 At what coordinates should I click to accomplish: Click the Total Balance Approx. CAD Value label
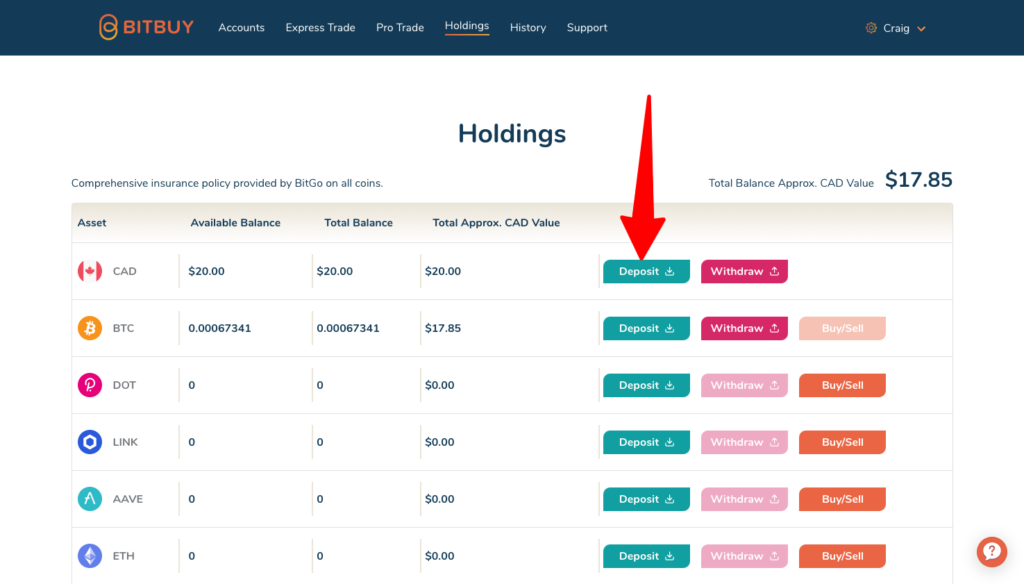click(791, 184)
